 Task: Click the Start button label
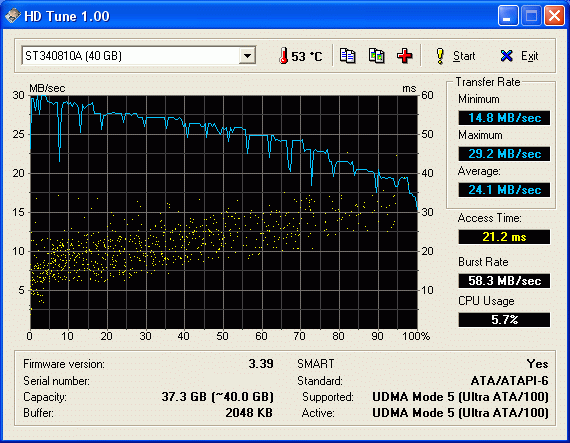(x=464, y=56)
